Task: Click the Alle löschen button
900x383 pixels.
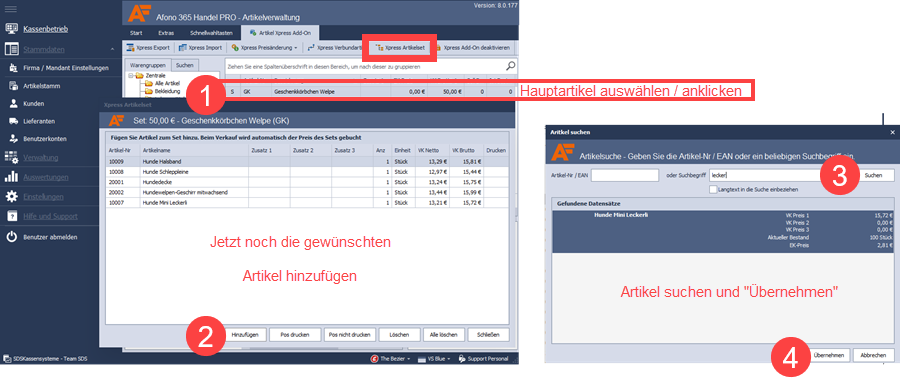Action: tap(443, 334)
